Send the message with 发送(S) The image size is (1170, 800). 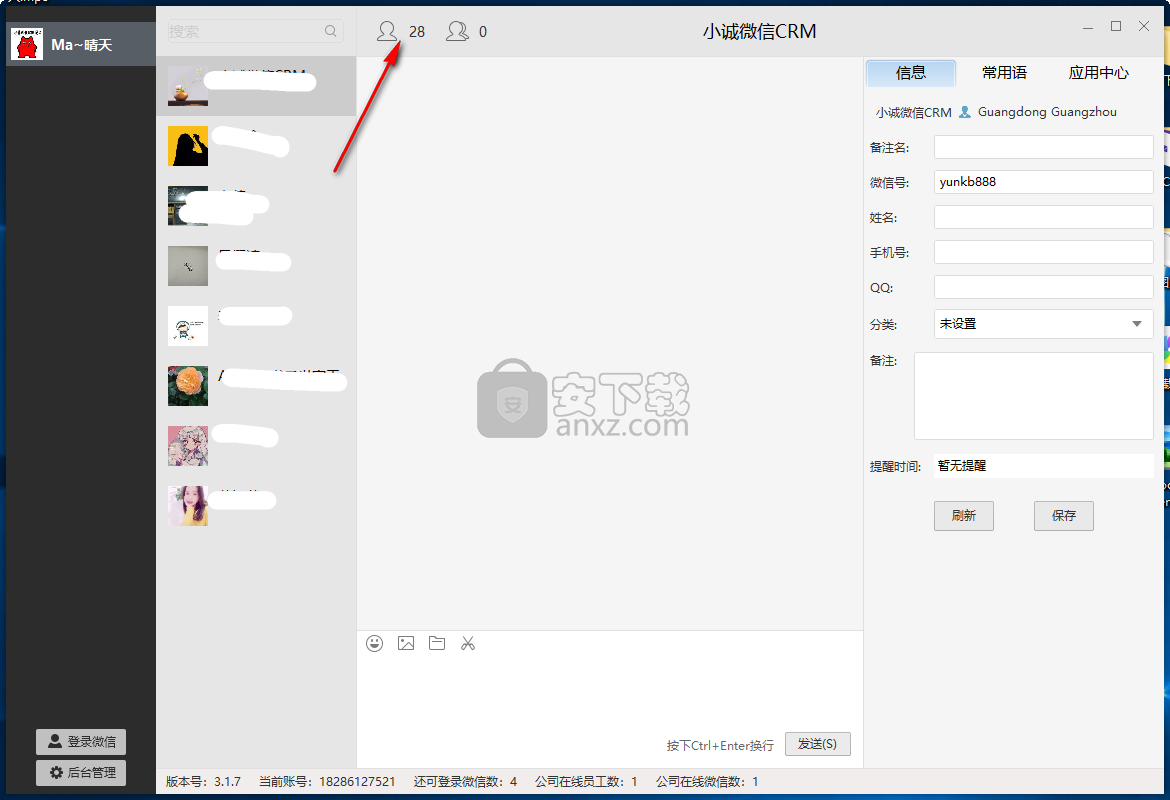tap(817, 744)
